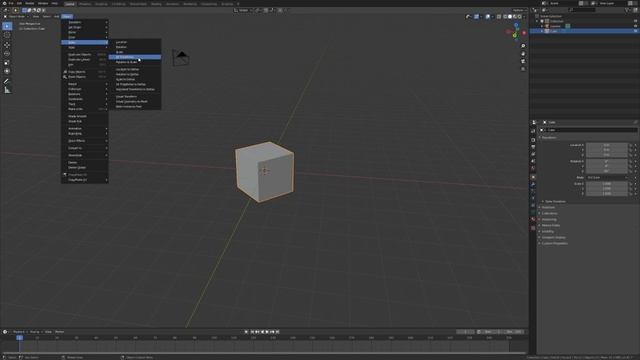Open the Modifiers wrench properties tab

(x=533, y=184)
